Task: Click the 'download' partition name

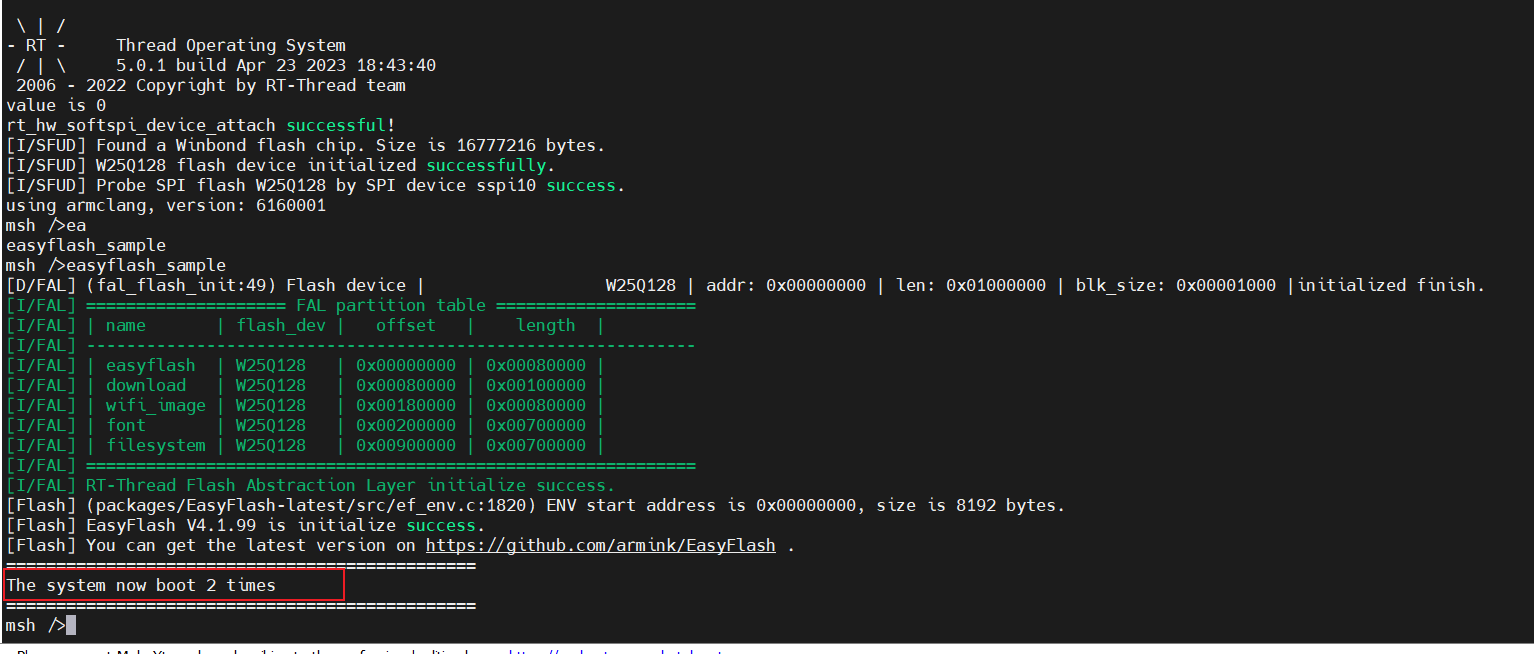Action: click(x=146, y=386)
